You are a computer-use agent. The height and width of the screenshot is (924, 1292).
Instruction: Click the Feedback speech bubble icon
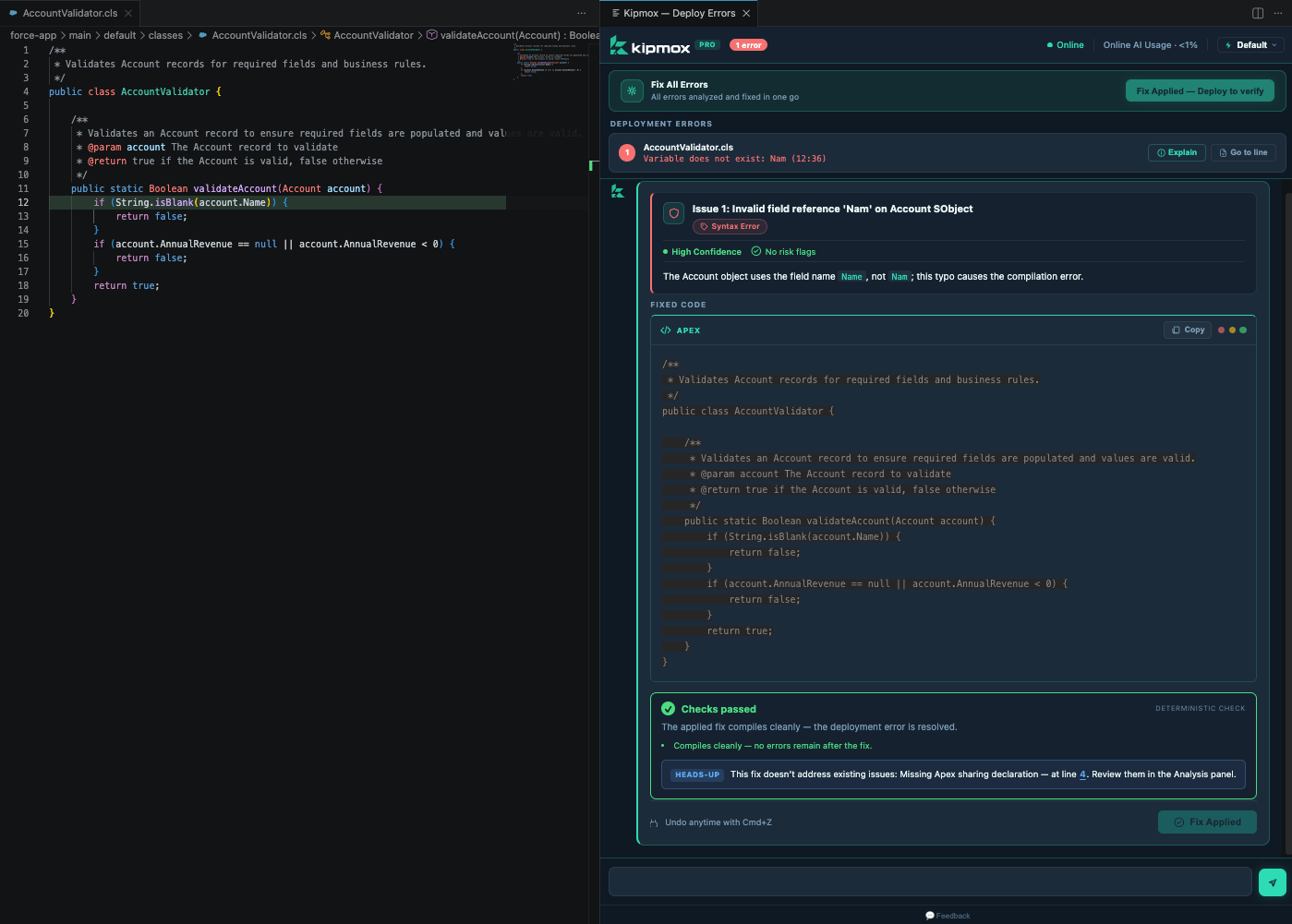[x=930, y=916]
